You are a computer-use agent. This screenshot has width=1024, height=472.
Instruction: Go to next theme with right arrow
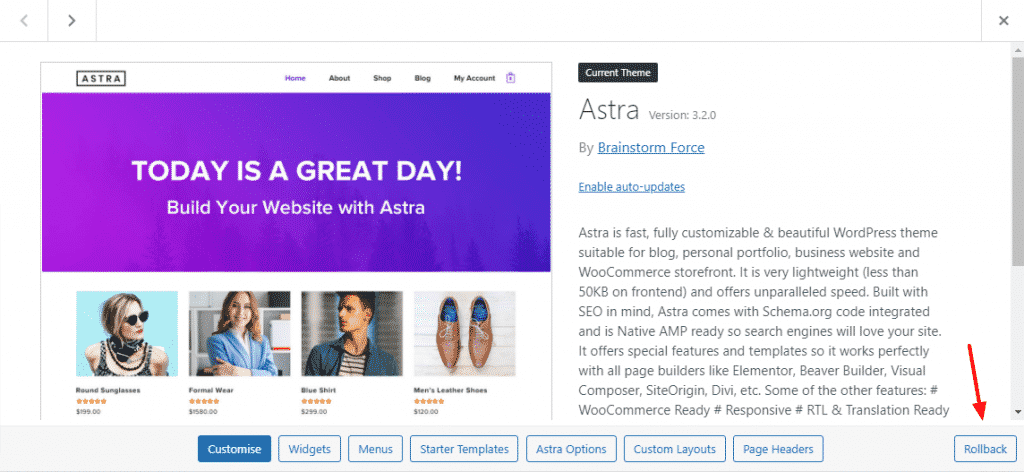tap(72, 21)
